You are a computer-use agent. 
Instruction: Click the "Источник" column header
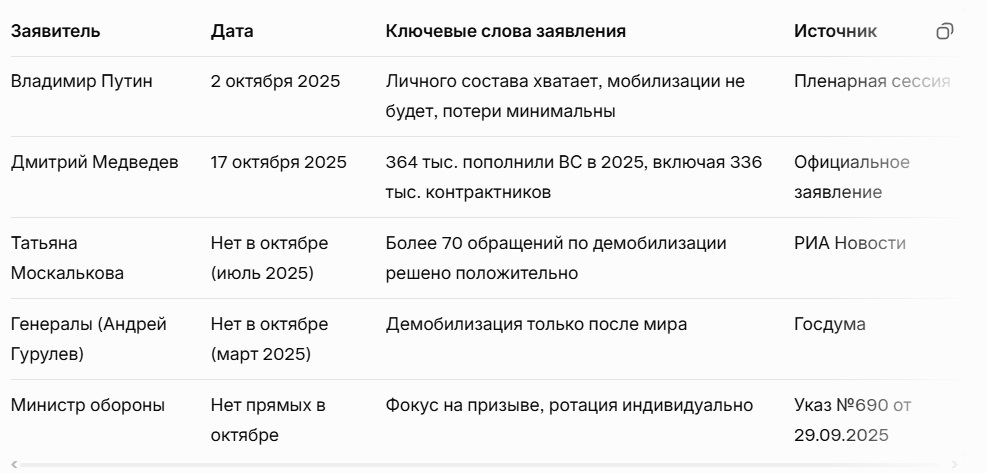coord(835,31)
